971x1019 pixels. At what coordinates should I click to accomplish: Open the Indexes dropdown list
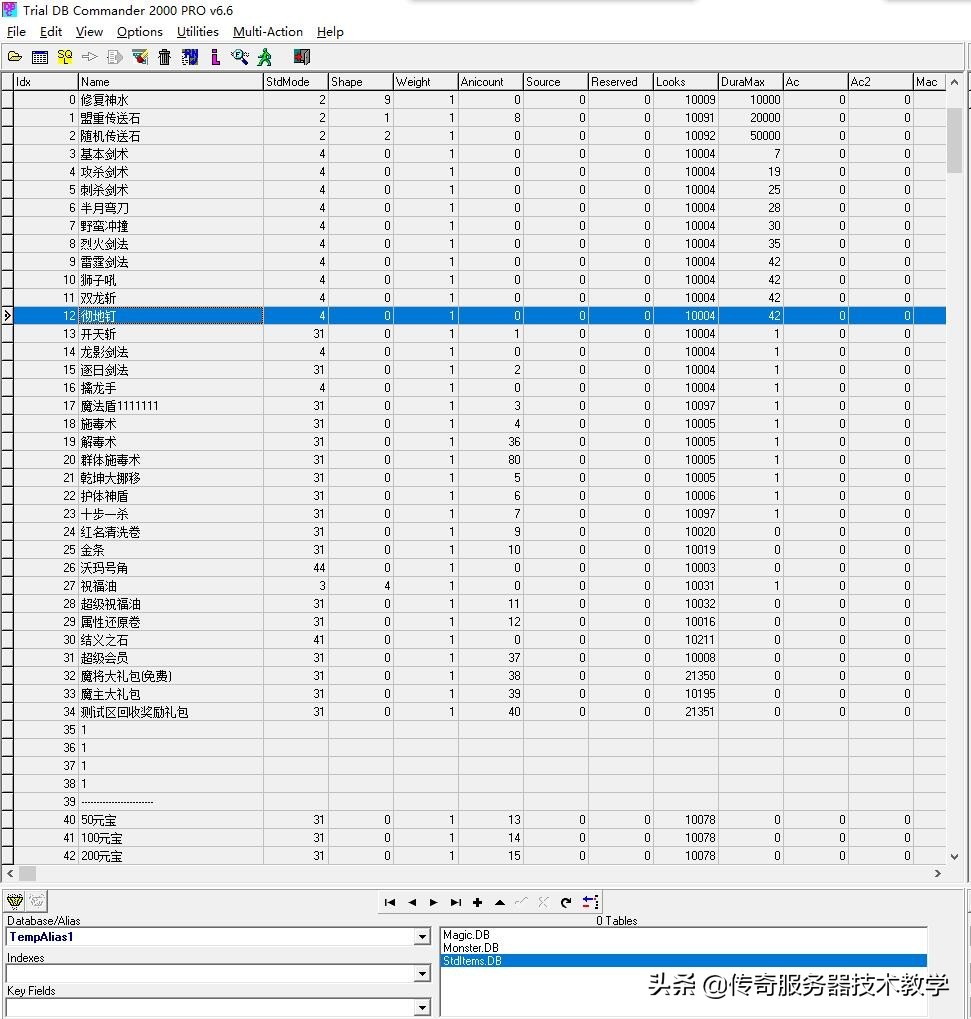pyautogui.click(x=422, y=973)
